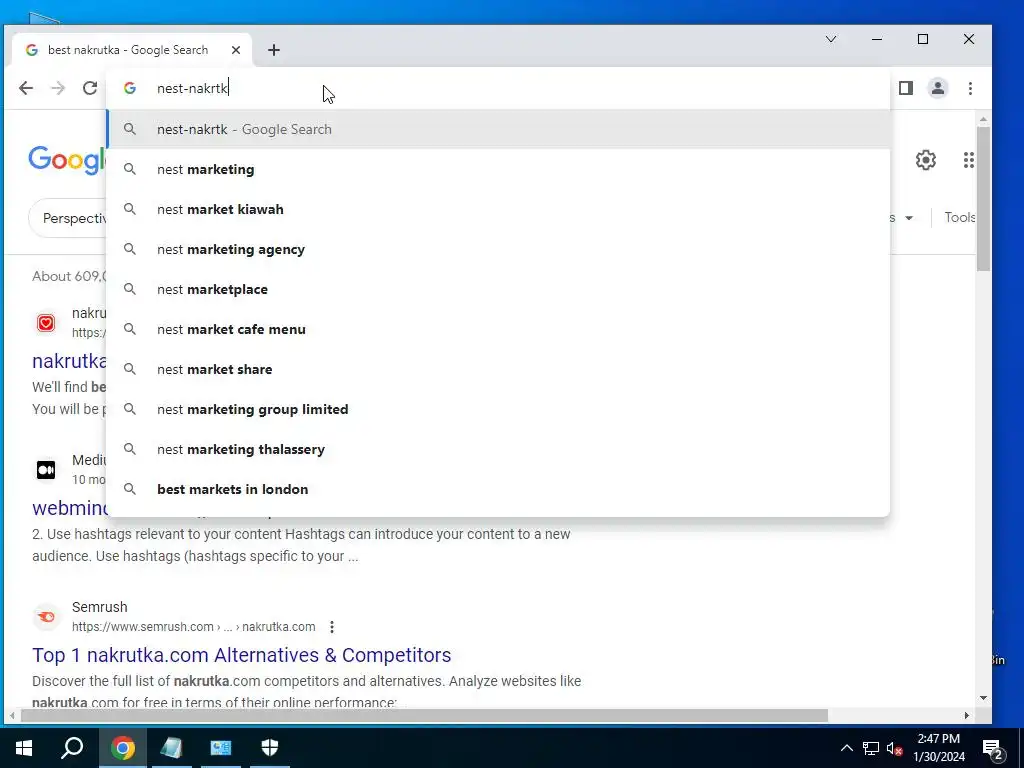
Task: Open the Chrome profile avatar
Action: click(938, 88)
